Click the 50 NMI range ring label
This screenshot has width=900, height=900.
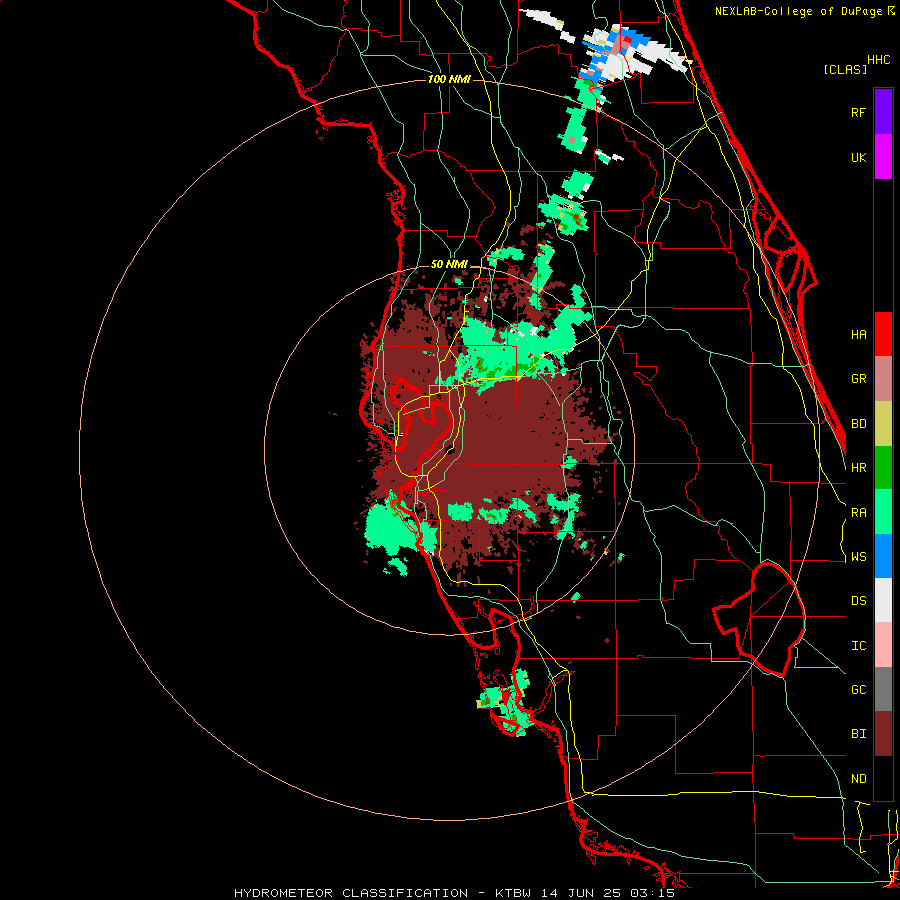(449, 265)
